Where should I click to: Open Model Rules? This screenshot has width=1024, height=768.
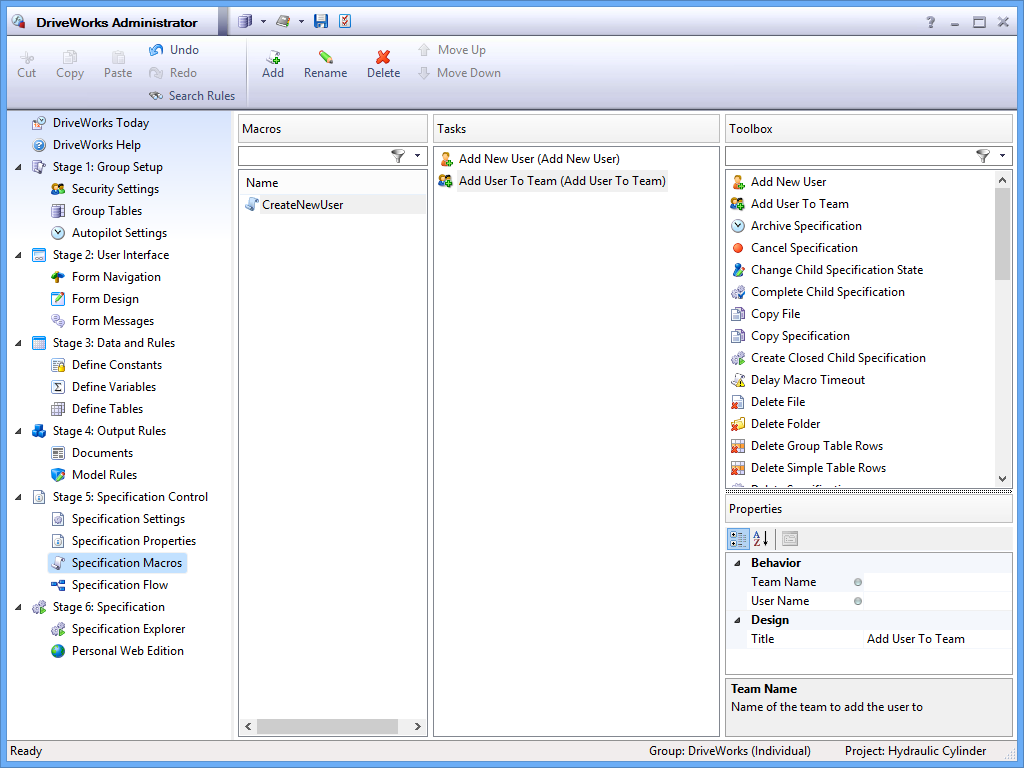click(x=104, y=475)
